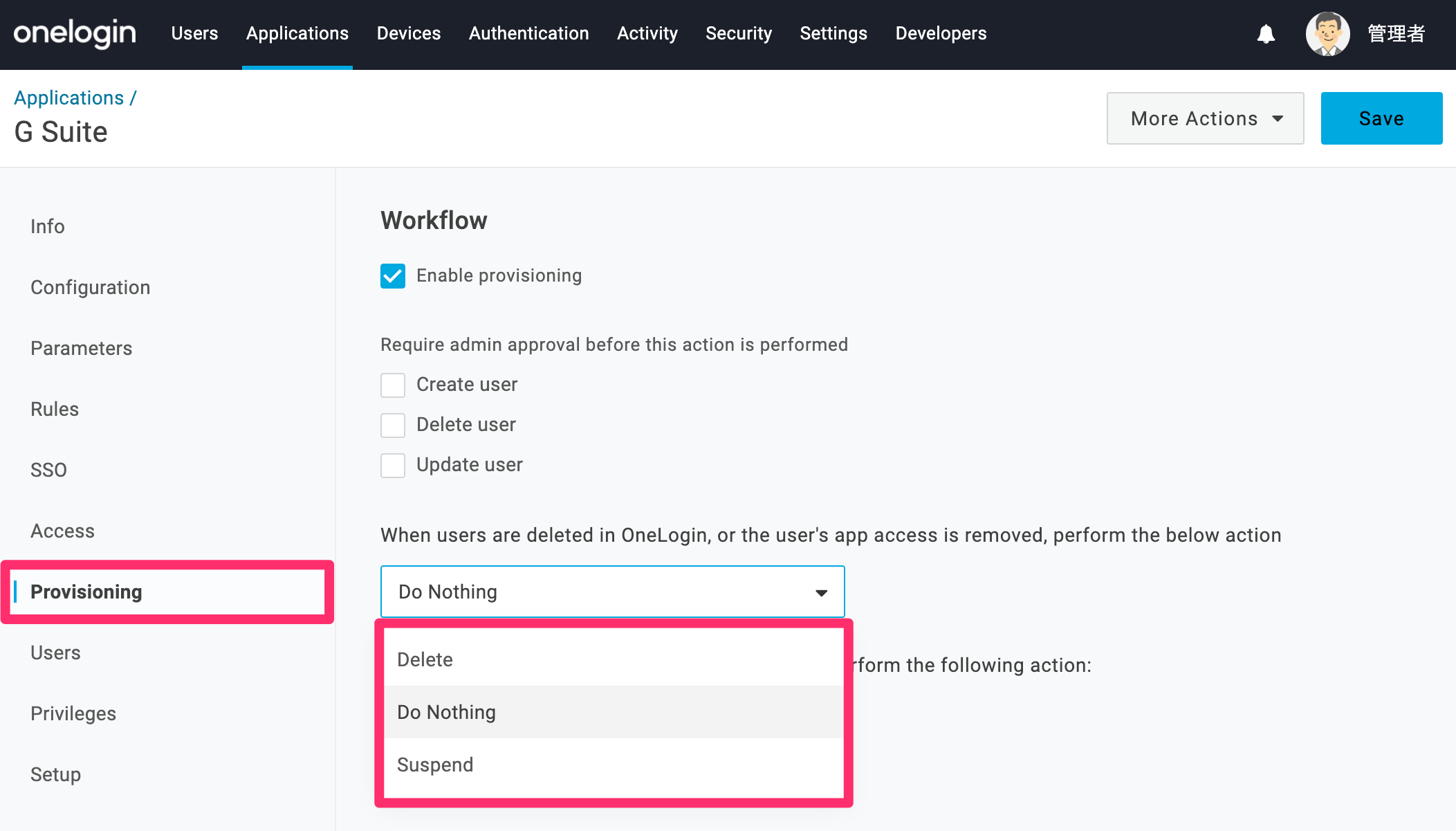Click 'Require admin approval' description text
The image size is (1456, 831).
pyautogui.click(x=614, y=345)
